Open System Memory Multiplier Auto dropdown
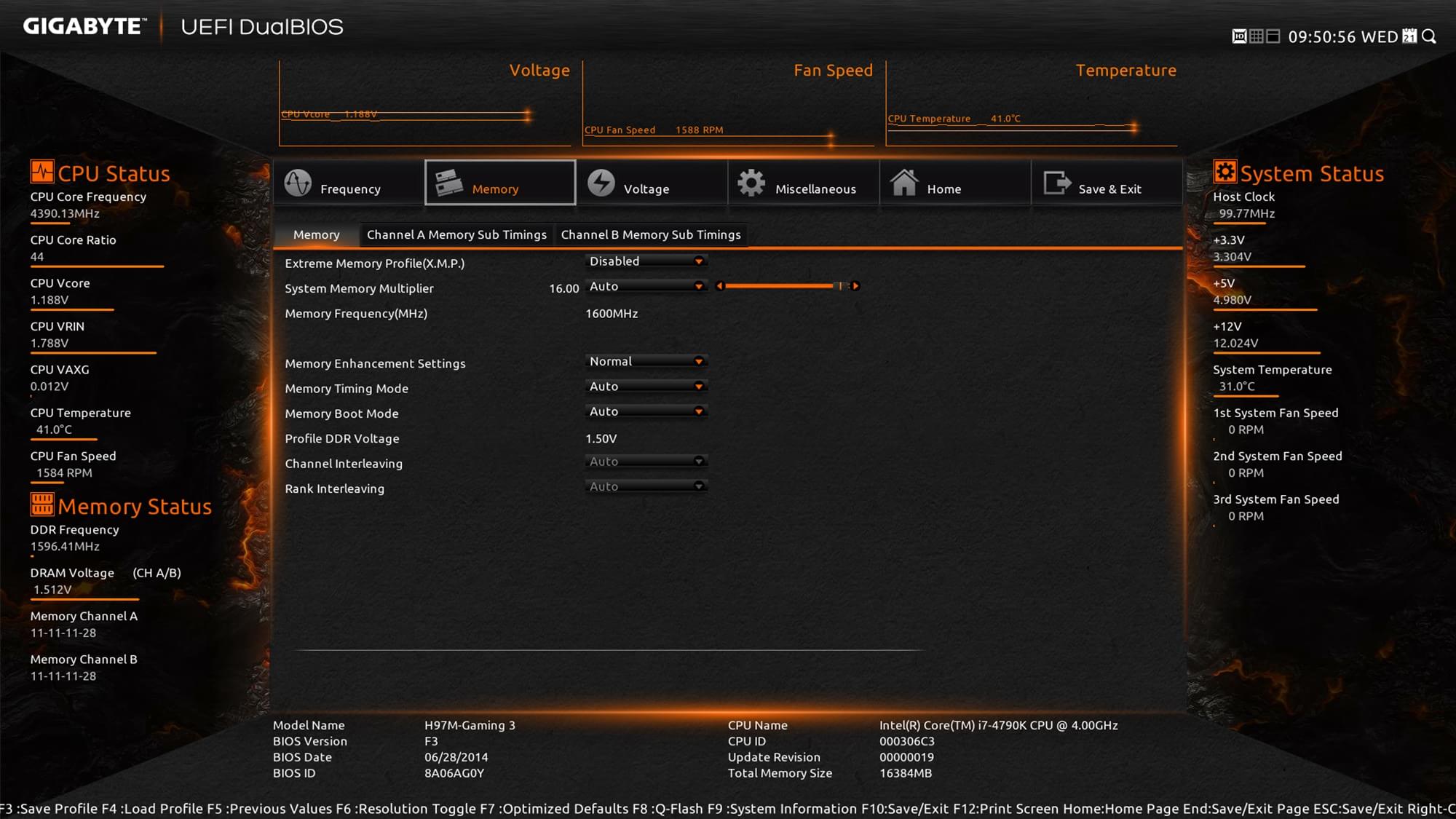The height and width of the screenshot is (819, 1456). point(646,287)
